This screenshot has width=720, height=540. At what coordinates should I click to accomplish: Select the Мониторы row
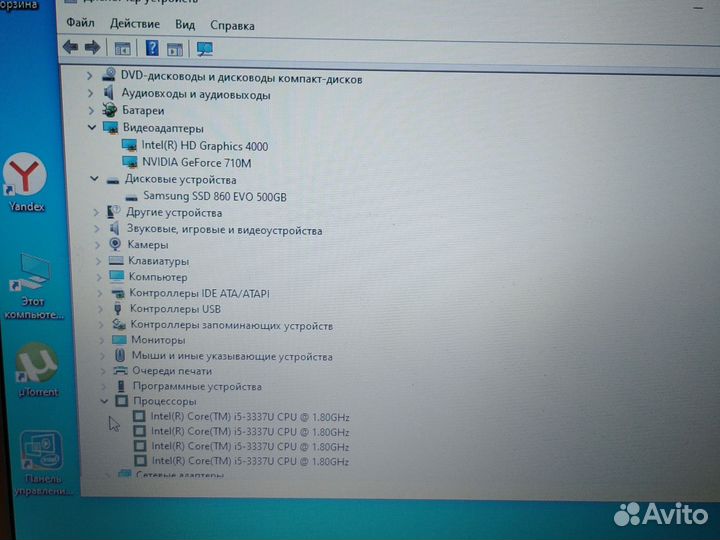(x=158, y=340)
